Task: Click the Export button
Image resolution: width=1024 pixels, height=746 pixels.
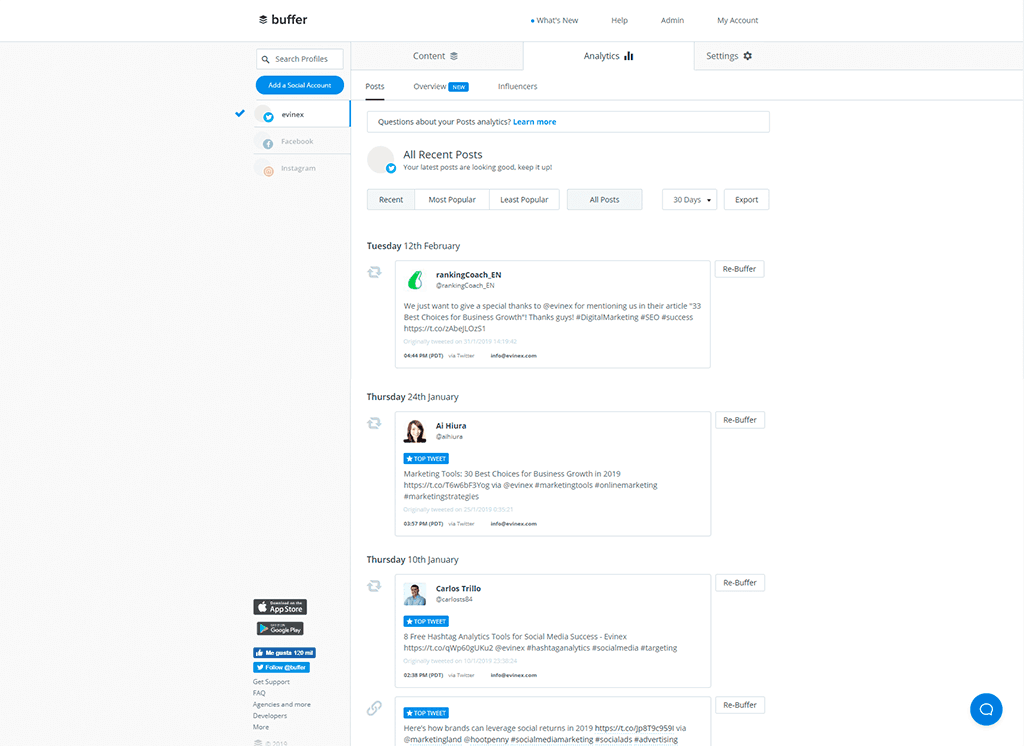Action: tap(746, 200)
